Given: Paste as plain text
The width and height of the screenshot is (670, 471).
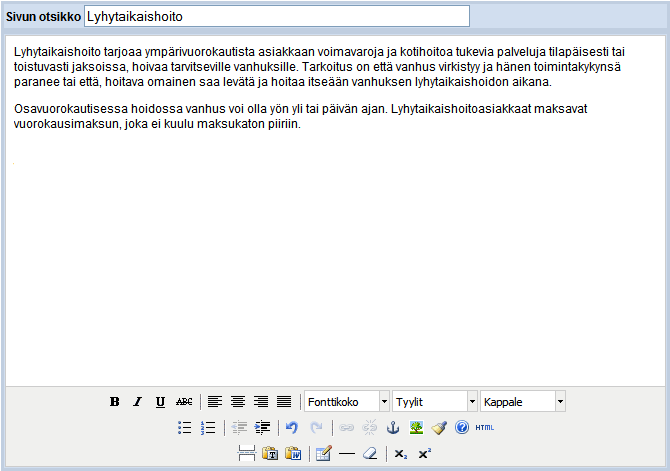Looking at the screenshot, I should tap(270, 453).
